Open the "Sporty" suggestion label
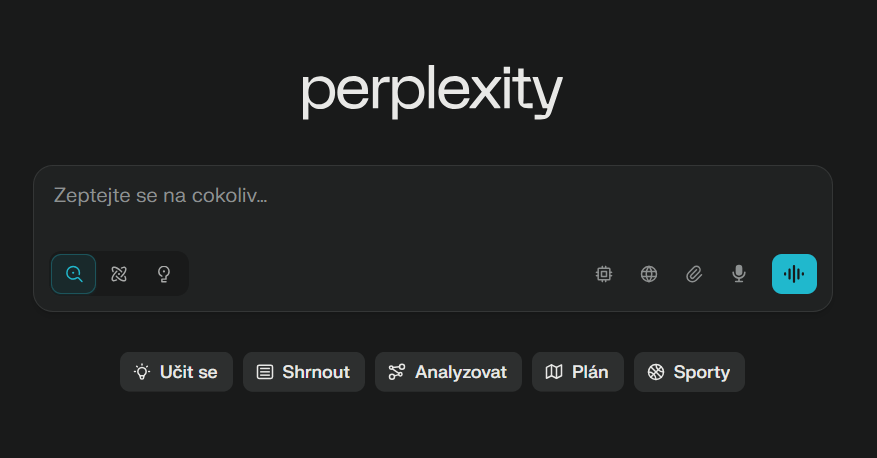877x458 pixels. tap(702, 372)
